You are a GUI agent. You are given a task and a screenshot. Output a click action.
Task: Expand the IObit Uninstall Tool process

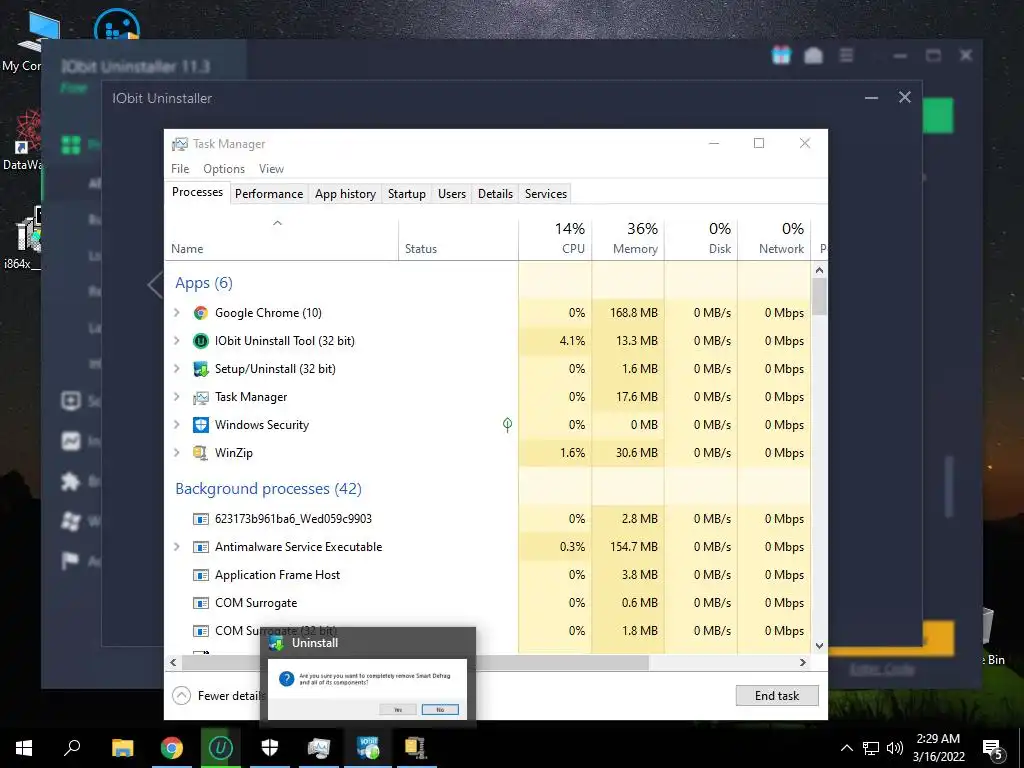(176, 341)
